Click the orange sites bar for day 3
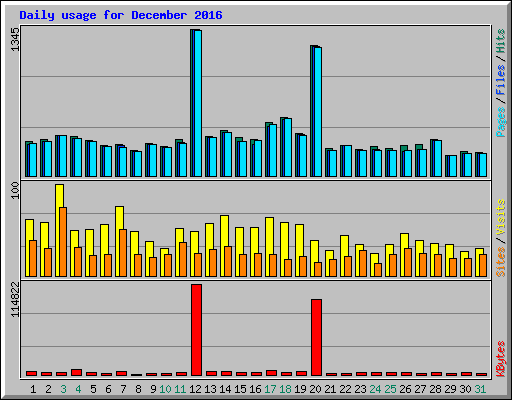512x400 pixels. 63,242
